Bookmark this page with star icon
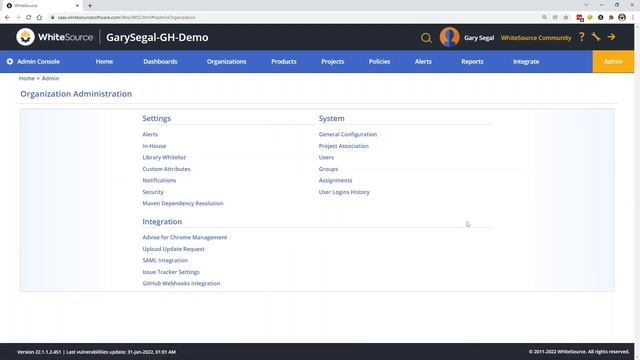This screenshot has height=360, width=640. (566, 18)
